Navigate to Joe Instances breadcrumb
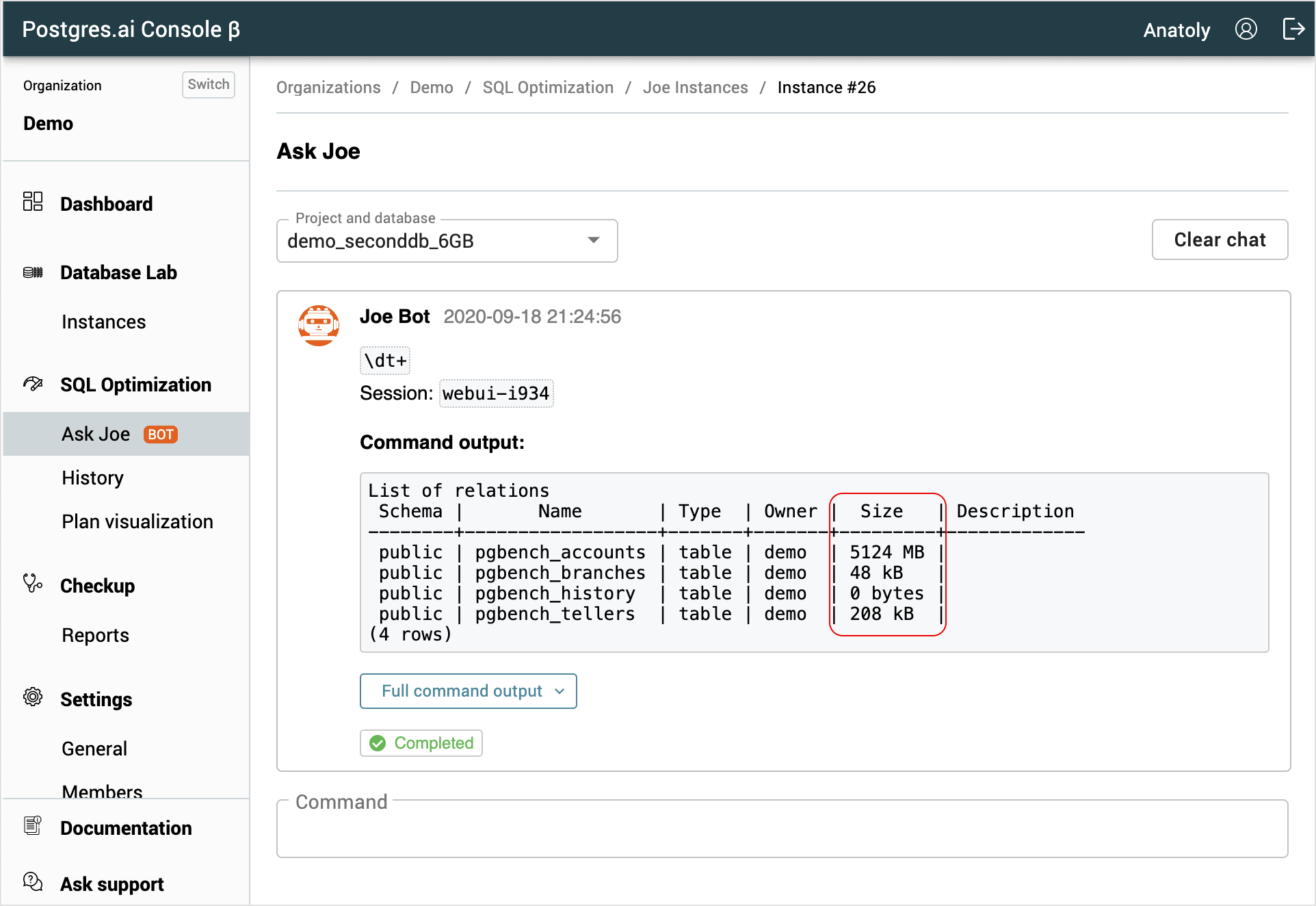Viewport: 1316px width, 906px height. 695,88
